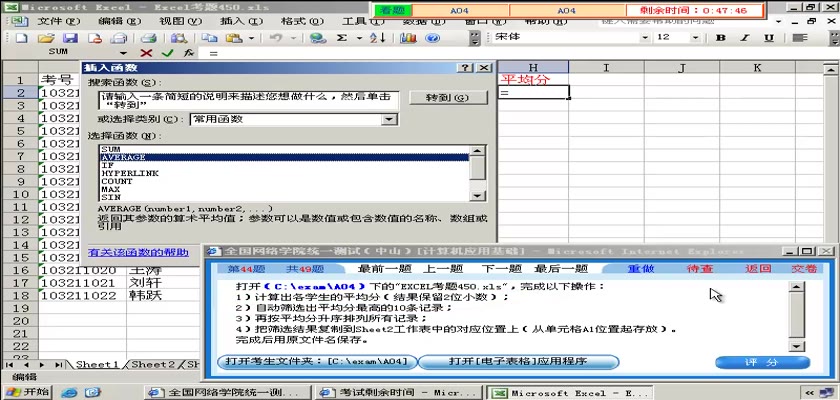Click the fx Insert Function icon

pos(188,53)
